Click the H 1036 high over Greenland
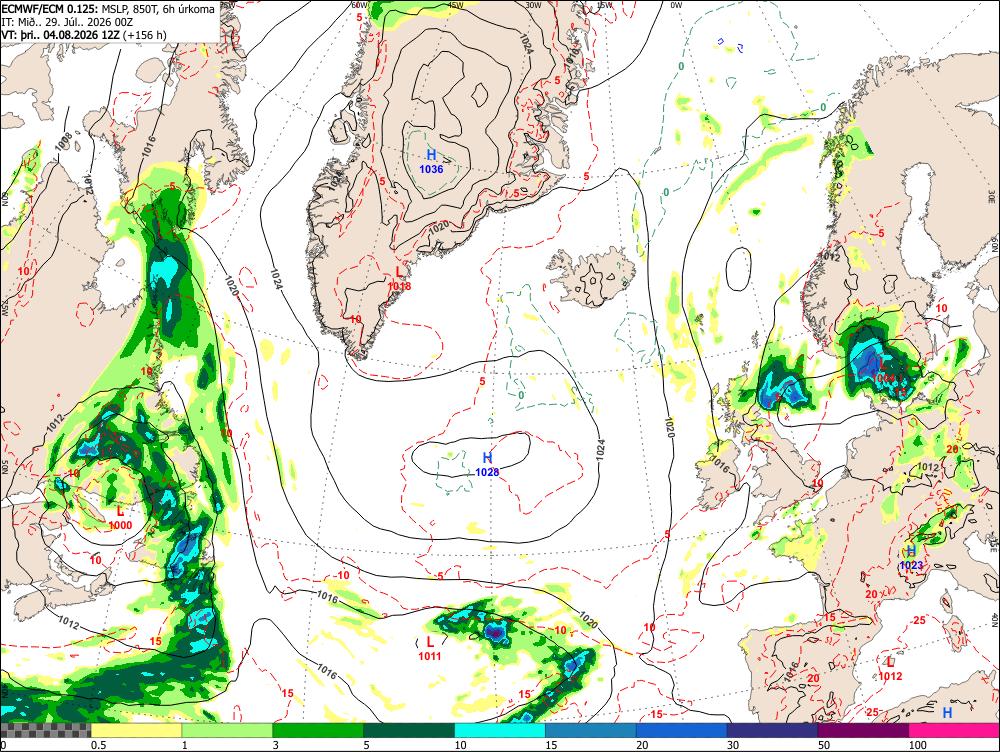The width and height of the screenshot is (1000, 752). [x=431, y=161]
